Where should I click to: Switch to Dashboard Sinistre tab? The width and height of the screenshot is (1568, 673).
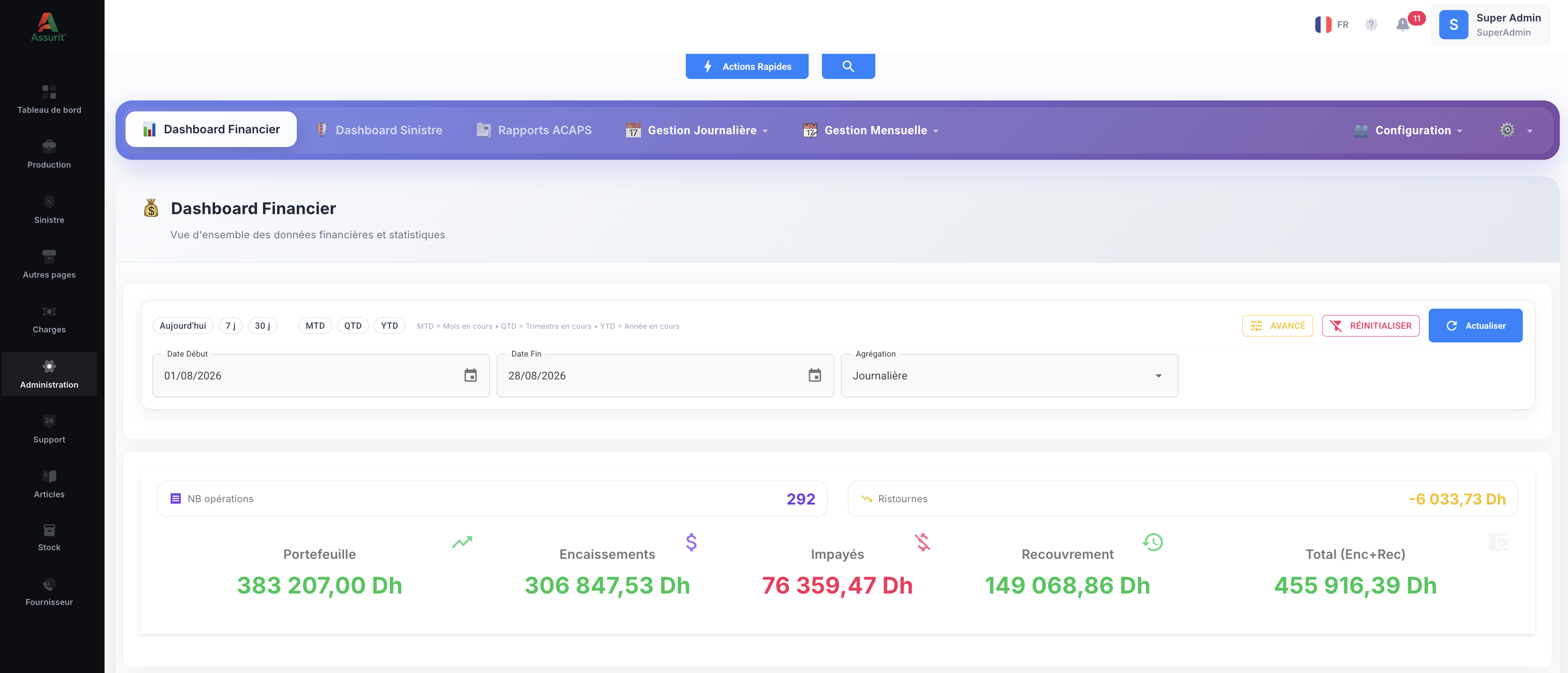[x=379, y=130]
